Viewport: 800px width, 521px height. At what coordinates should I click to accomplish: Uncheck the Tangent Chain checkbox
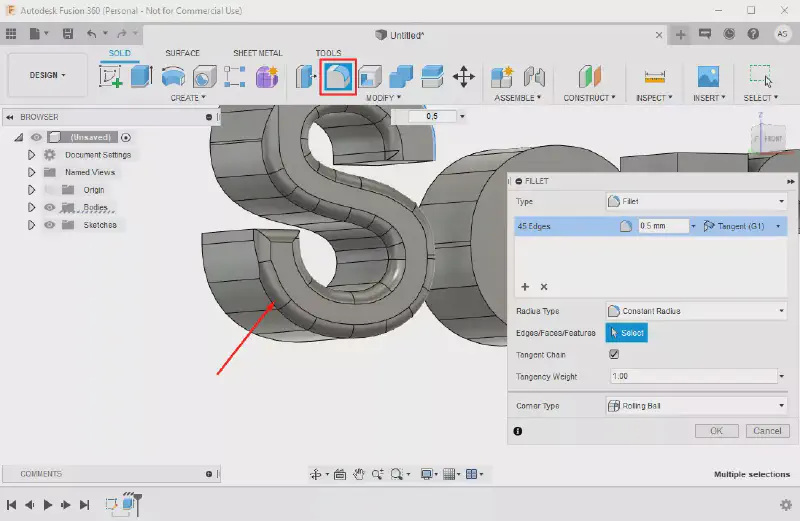click(614, 354)
